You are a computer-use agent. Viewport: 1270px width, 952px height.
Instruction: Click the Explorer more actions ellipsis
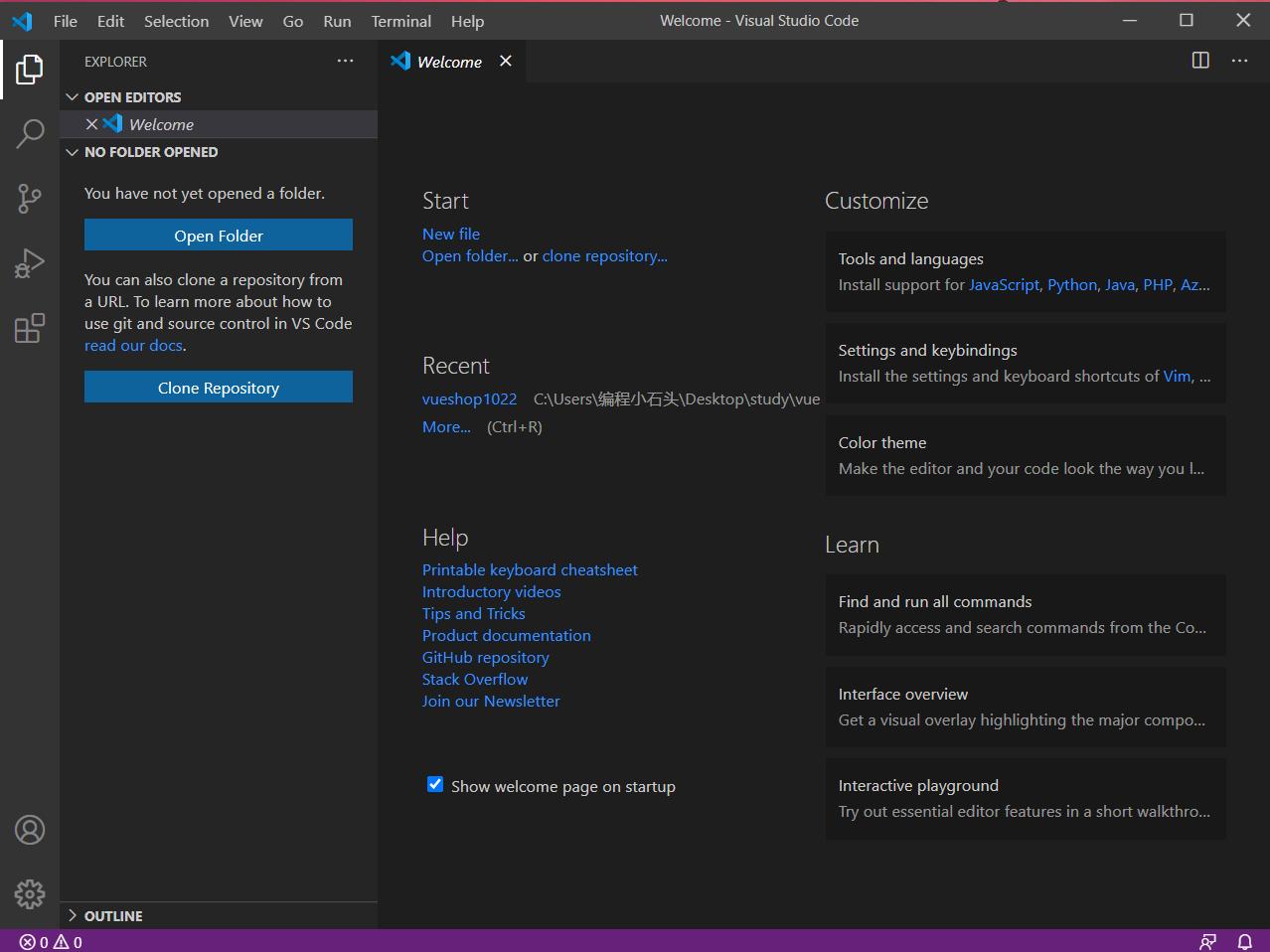[345, 61]
